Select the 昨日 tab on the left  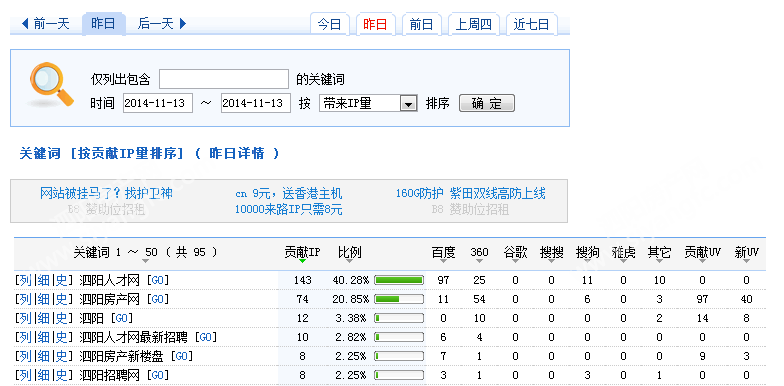104,24
